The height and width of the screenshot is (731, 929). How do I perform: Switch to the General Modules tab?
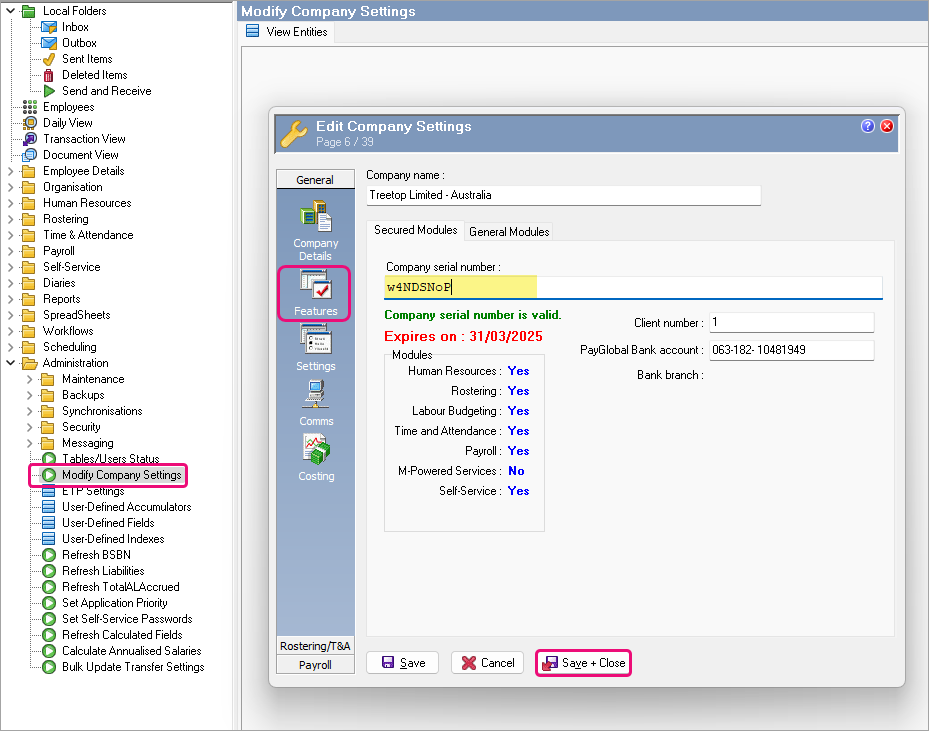click(x=509, y=231)
